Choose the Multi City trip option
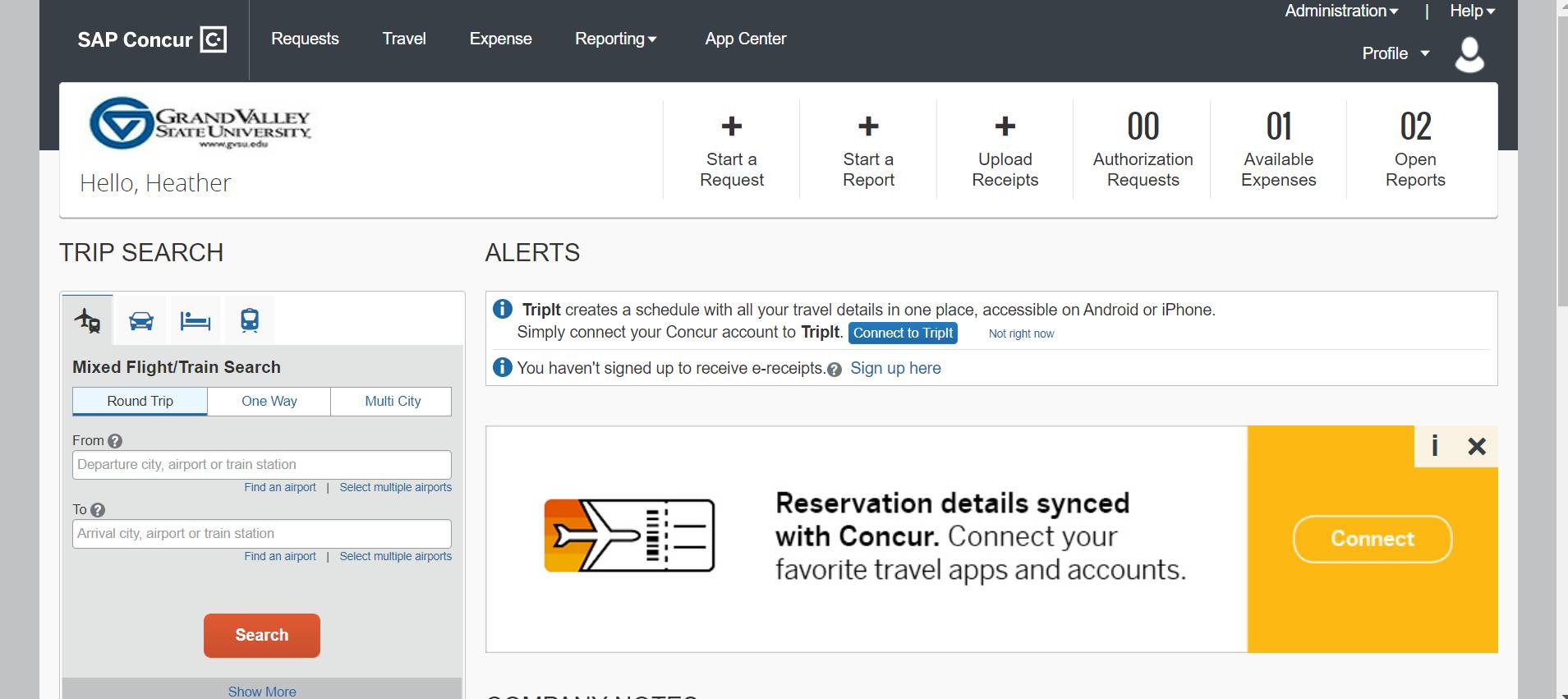 393,402
